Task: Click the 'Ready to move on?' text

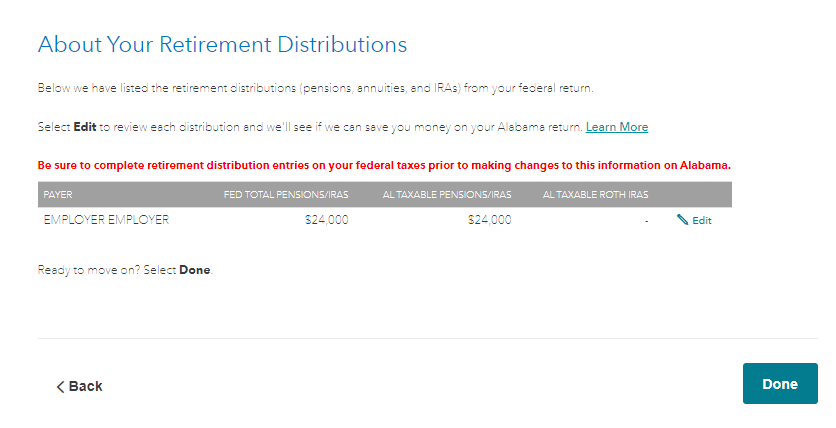Action: click(107, 270)
